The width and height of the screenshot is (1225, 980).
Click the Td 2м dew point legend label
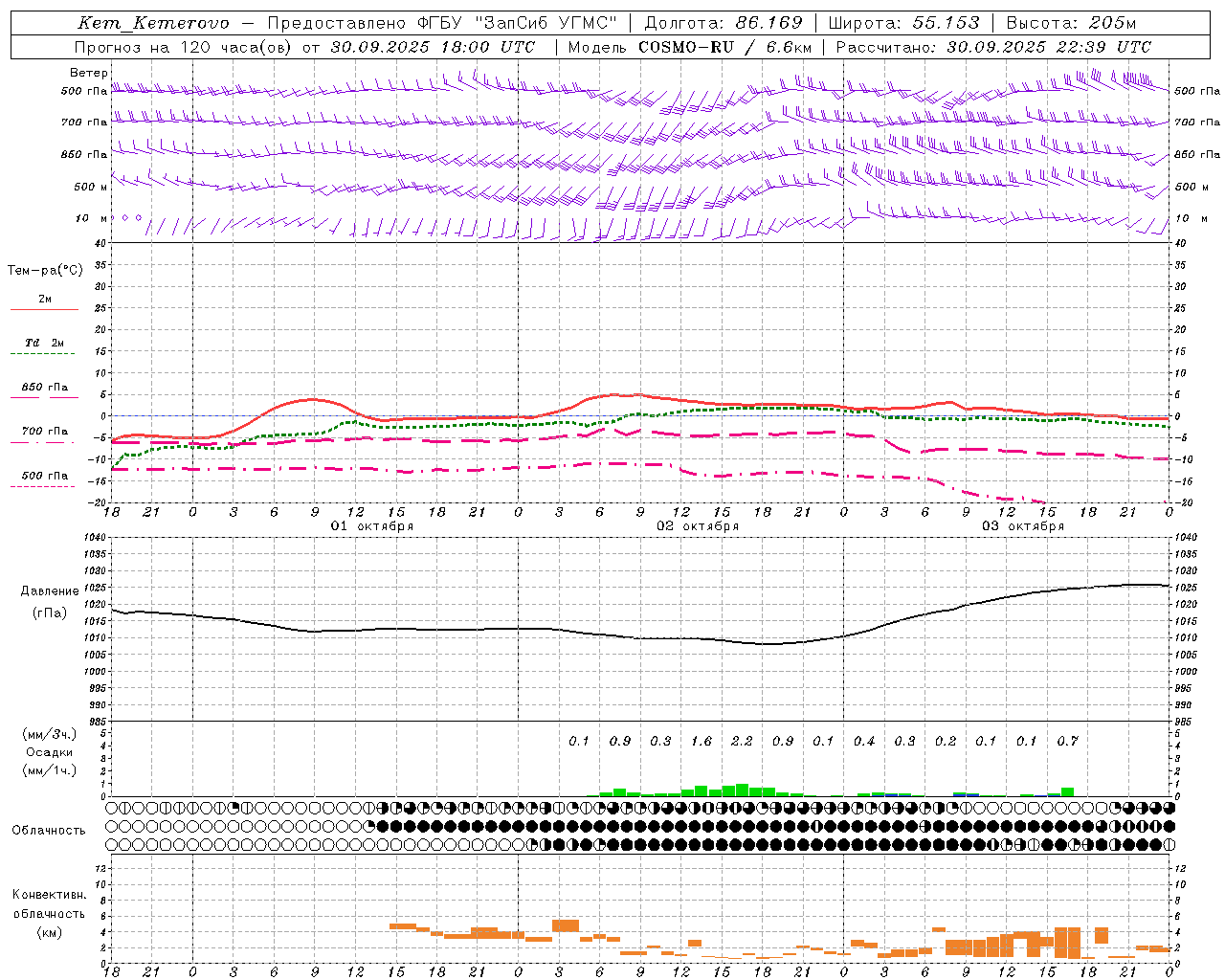coord(45,343)
